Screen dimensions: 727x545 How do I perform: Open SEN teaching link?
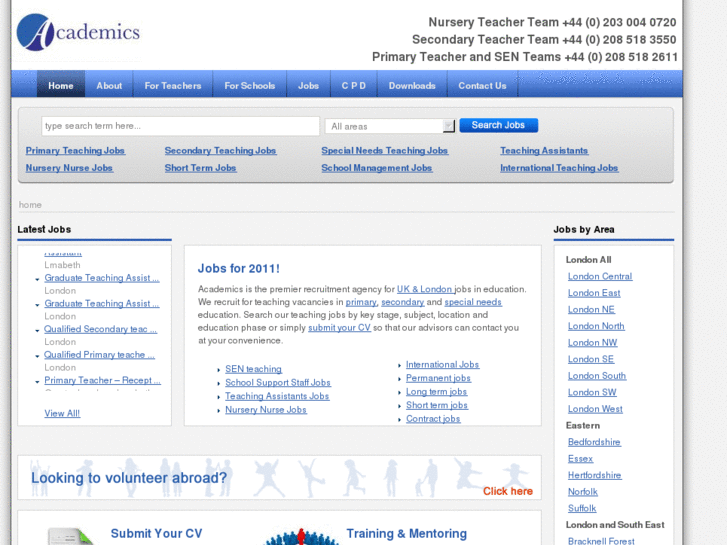point(253,369)
